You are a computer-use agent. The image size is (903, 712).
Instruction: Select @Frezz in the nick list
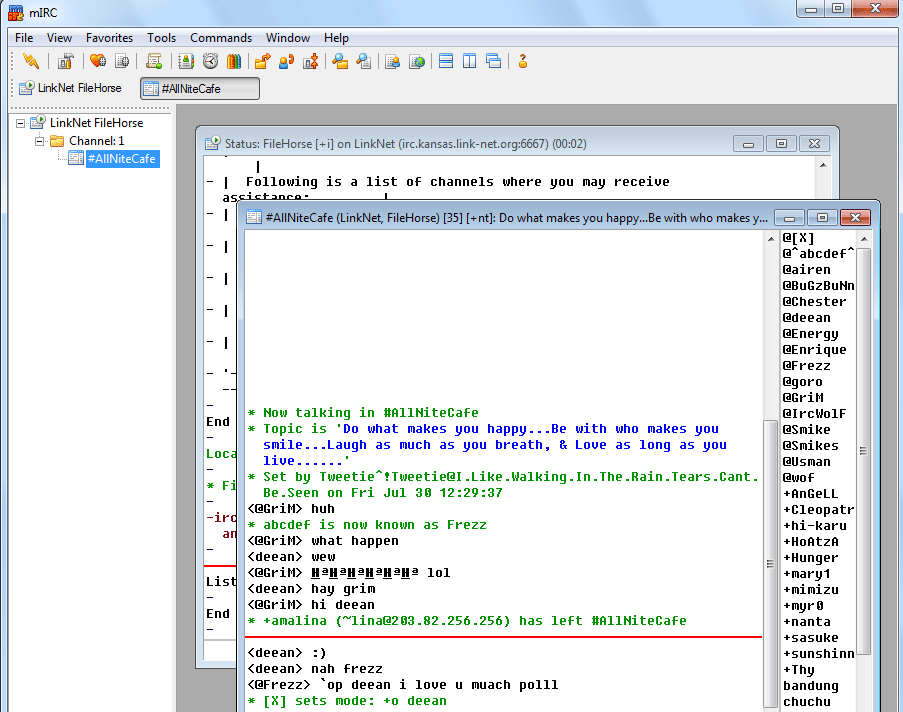tap(806, 366)
